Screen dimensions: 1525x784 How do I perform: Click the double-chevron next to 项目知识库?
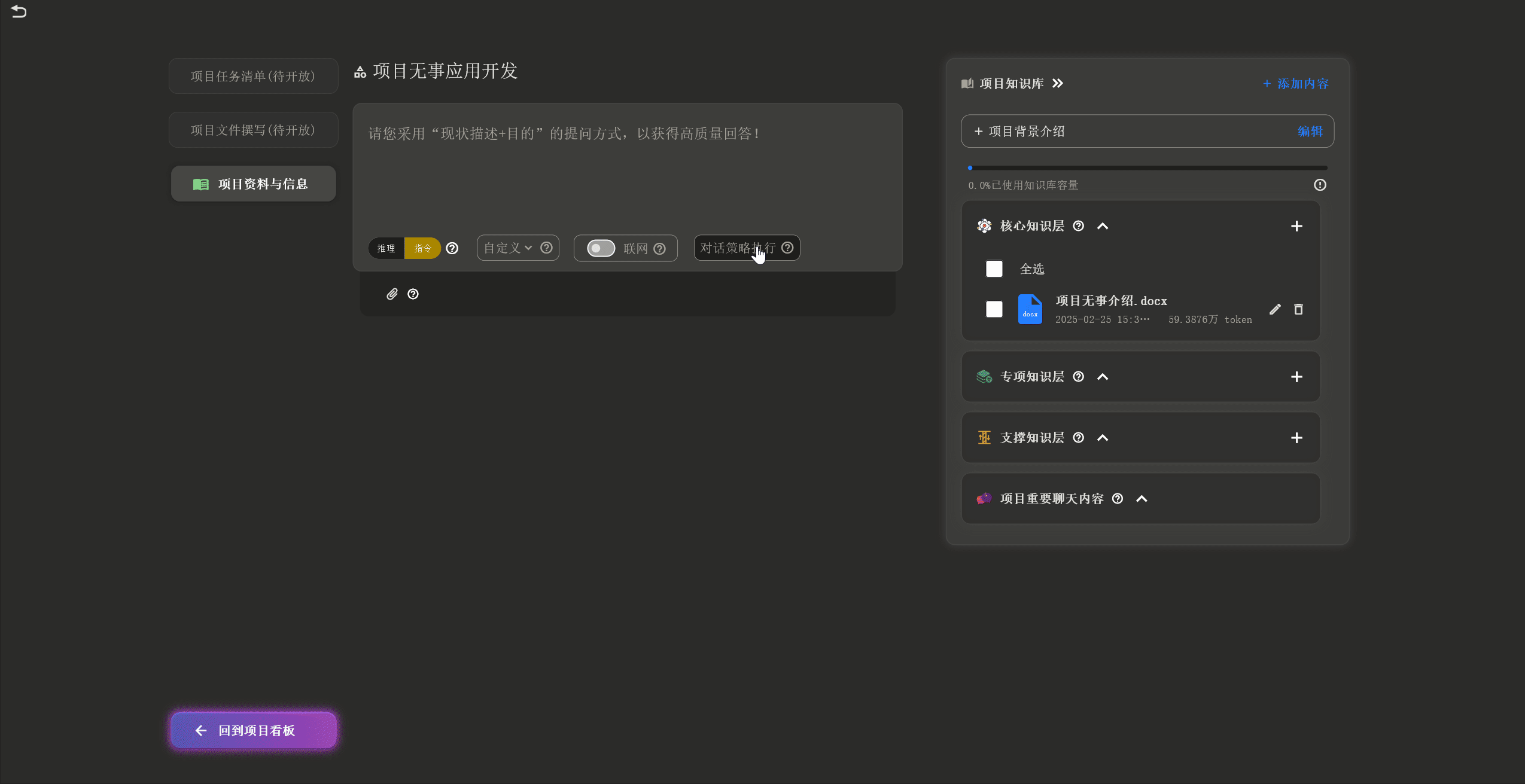(1058, 83)
